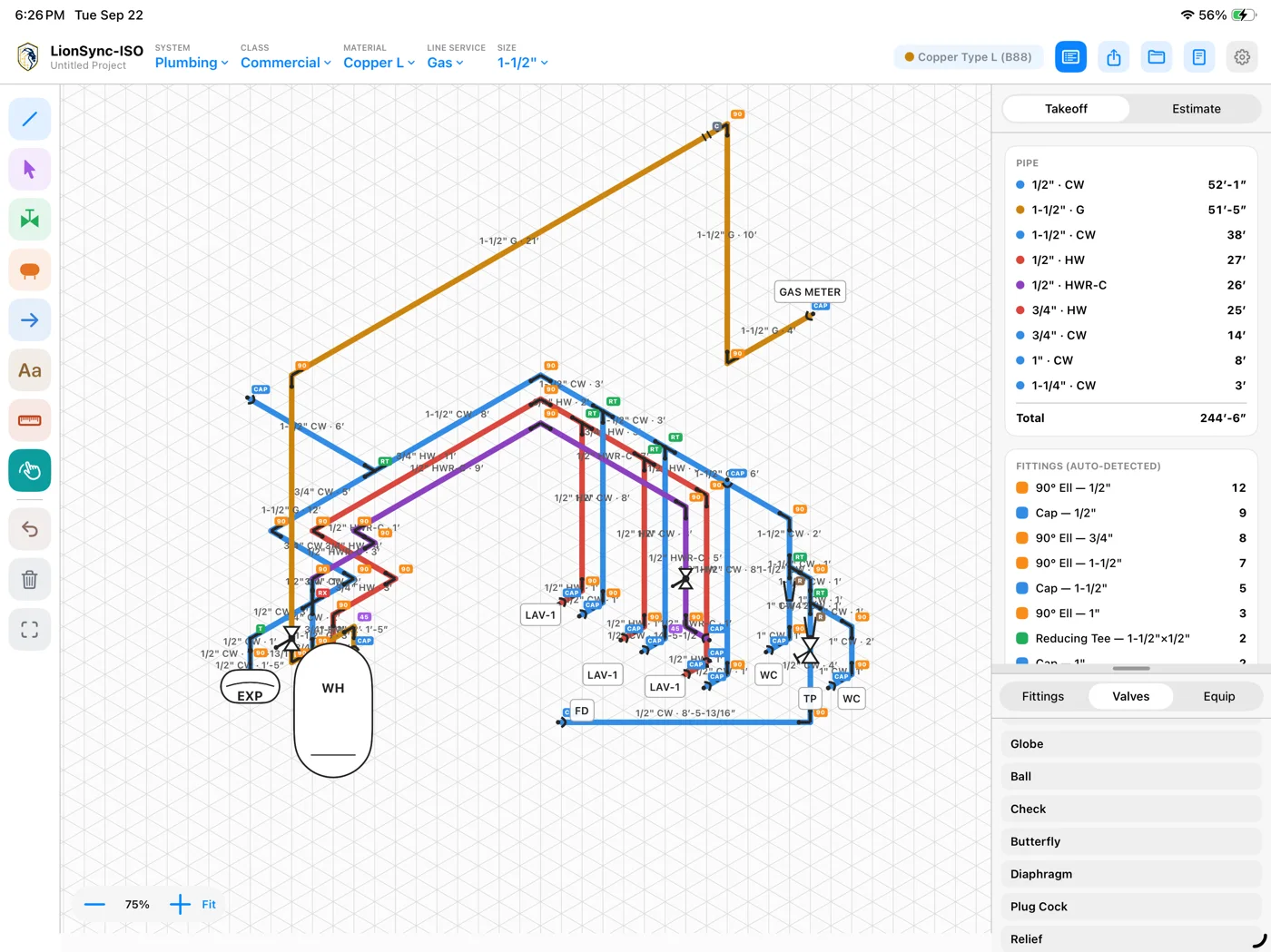Image resolution: width=1271 pixels, height=952 pixels.
Task: Select the 1-1/4" · CW pipe row
Action: point(1130,386)
